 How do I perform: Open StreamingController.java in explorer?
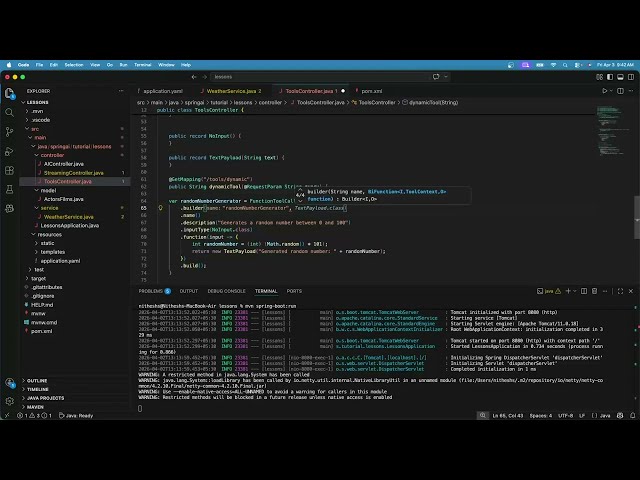click(x=73, y=173)
